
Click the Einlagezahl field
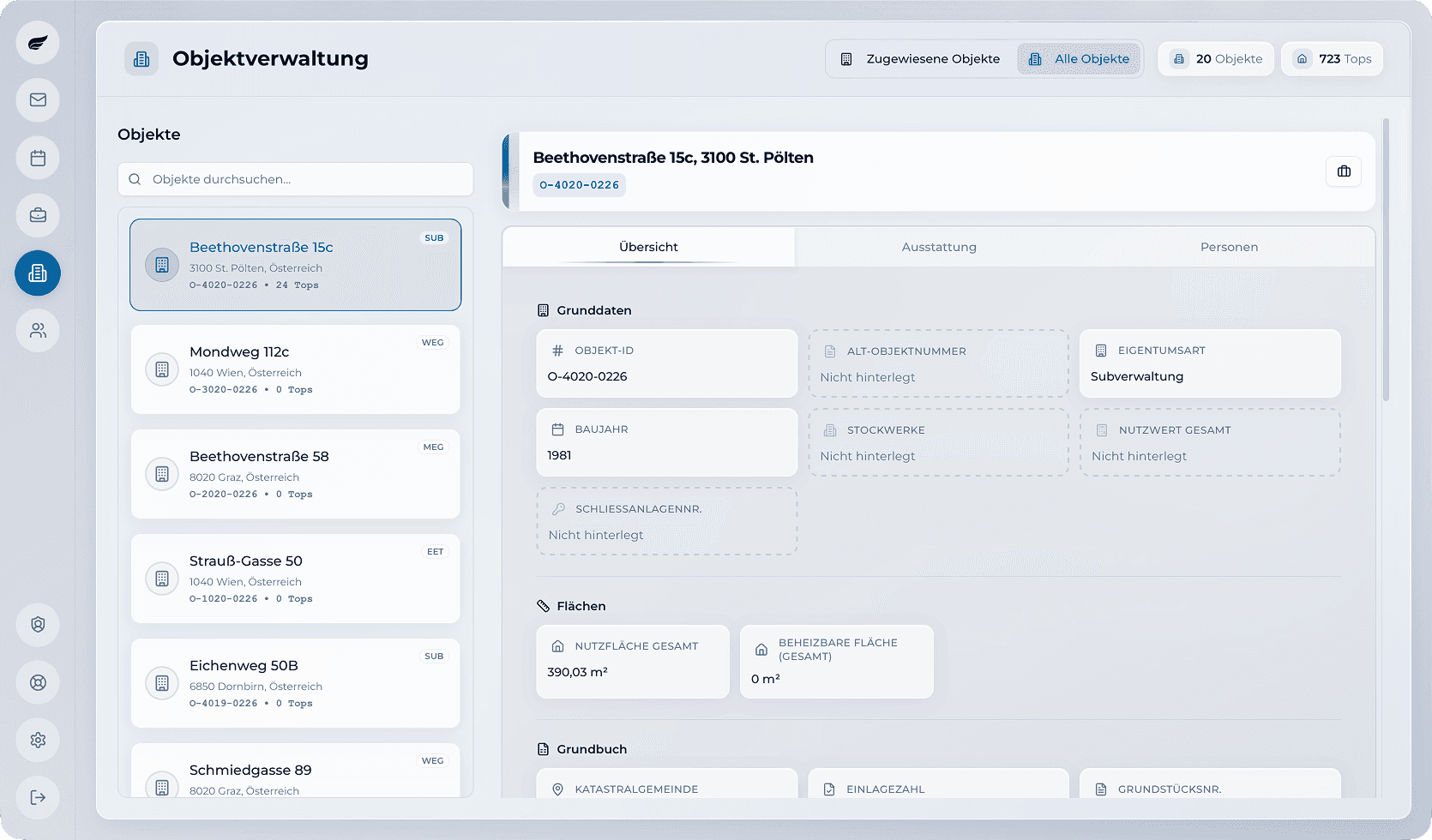939,783
